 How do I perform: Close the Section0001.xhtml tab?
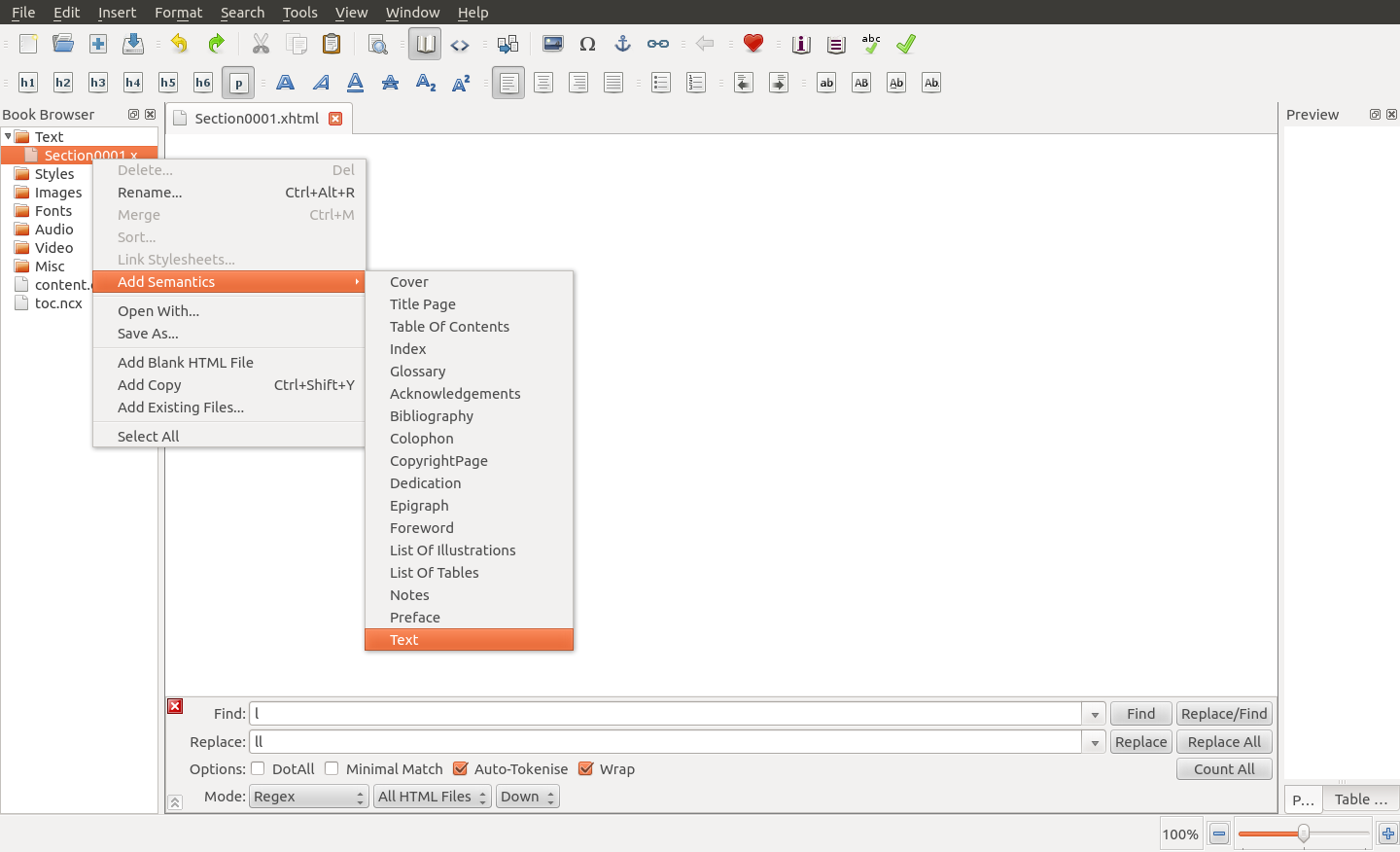335,119
